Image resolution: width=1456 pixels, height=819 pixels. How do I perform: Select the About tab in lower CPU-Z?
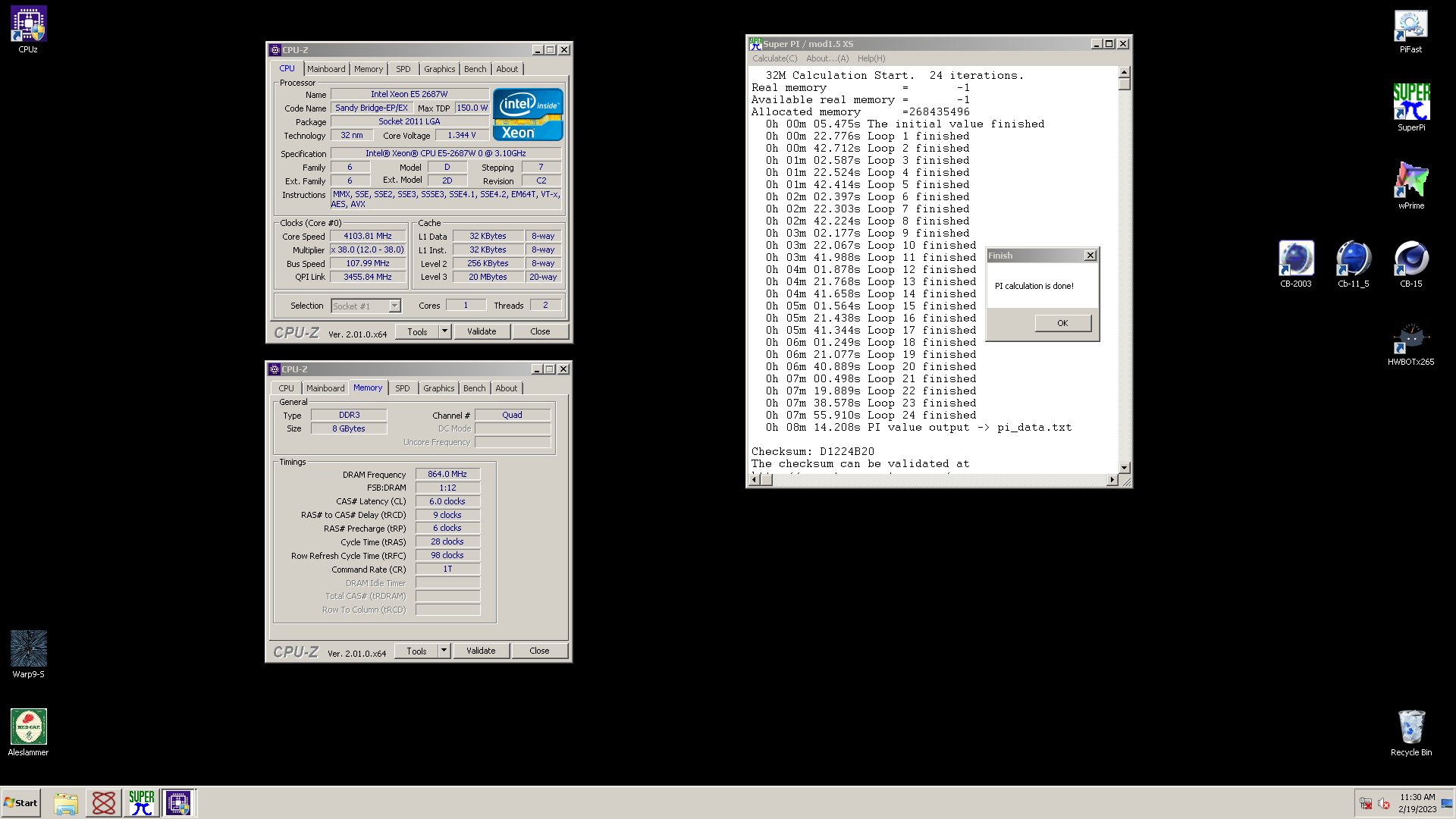click(x=507, y=388)
